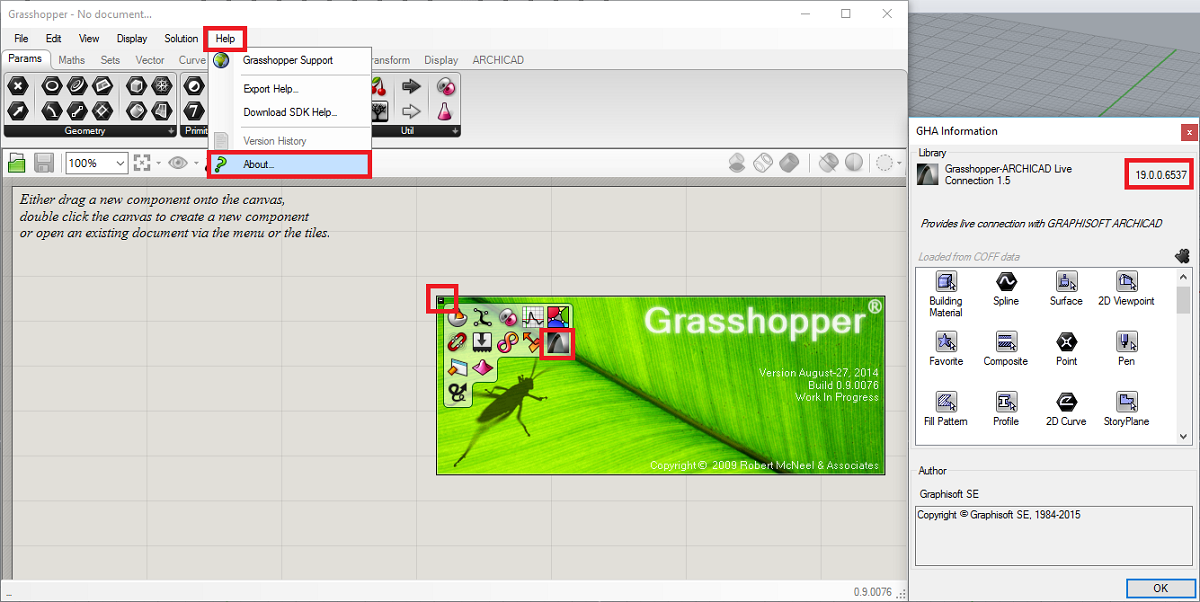Select the Spline component icon
The width and height of the screenshot is (1200, 602).
pyautogui.click(x=1006, y=281)
